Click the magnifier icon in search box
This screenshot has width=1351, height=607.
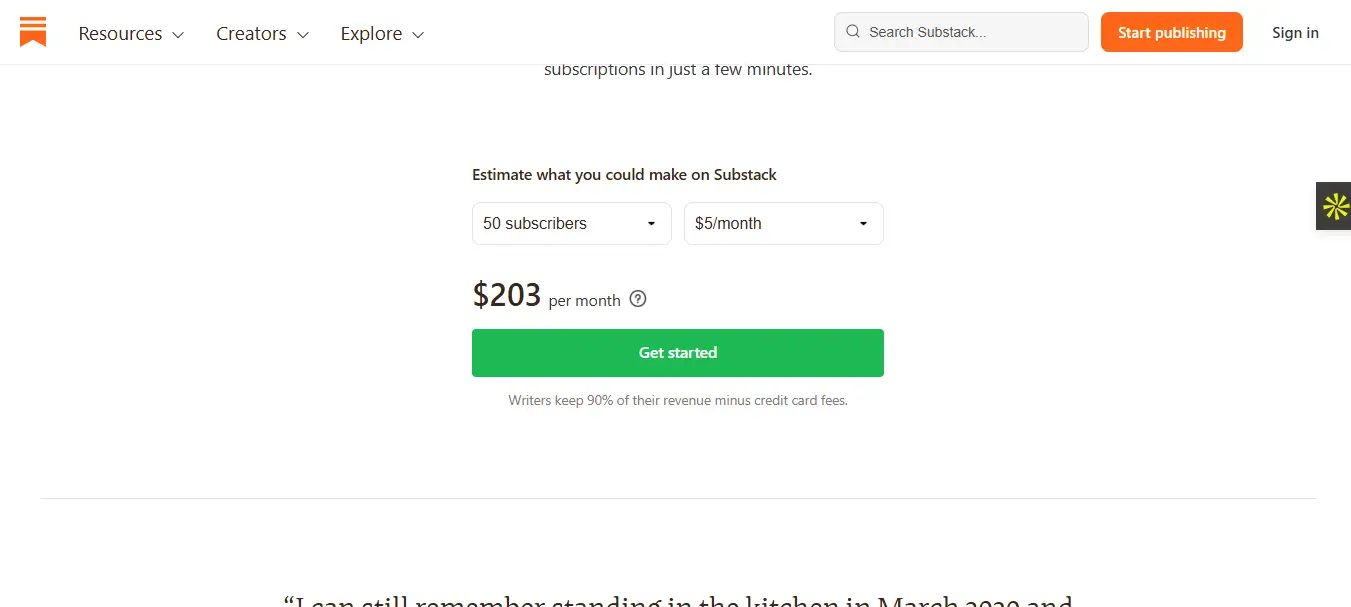853,32
